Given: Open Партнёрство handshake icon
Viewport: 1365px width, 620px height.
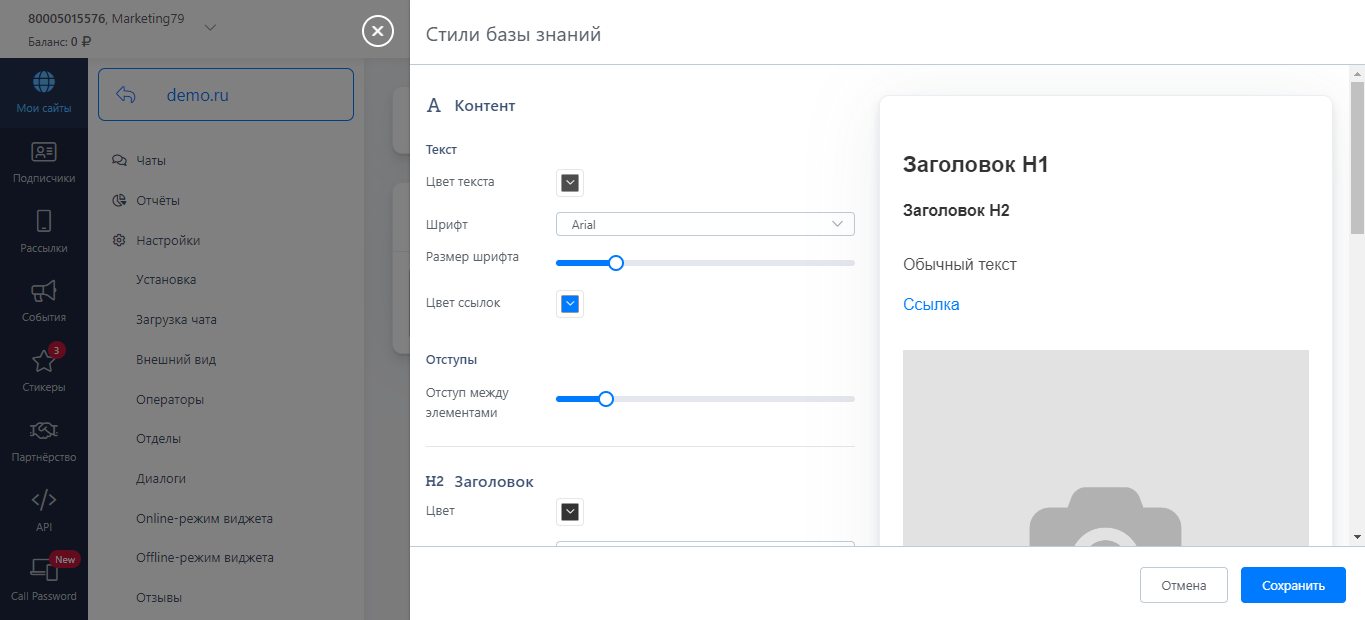Looking at the screenshot, I should [x=44, y=431].
